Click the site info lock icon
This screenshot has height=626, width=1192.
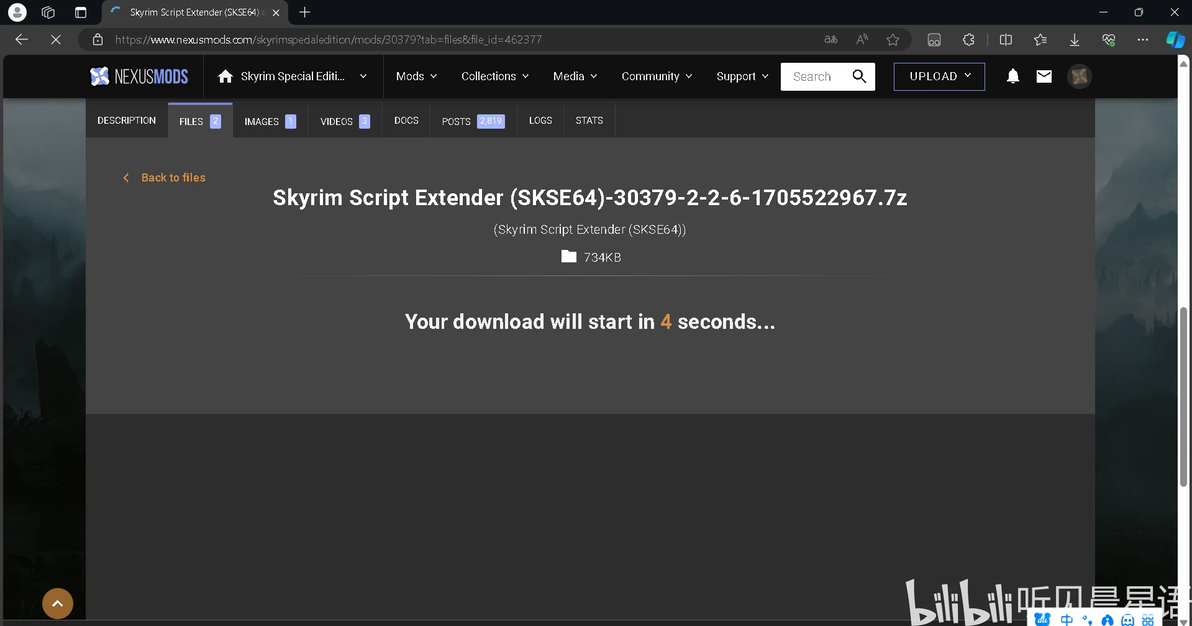point(97,40)
